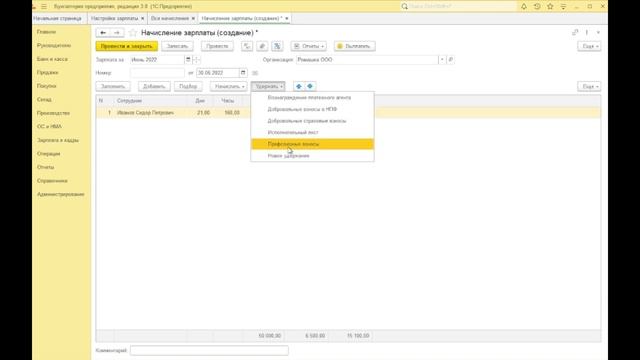Click the percent icon in the toolbar

pyautogui.click(x=277, y=46)
